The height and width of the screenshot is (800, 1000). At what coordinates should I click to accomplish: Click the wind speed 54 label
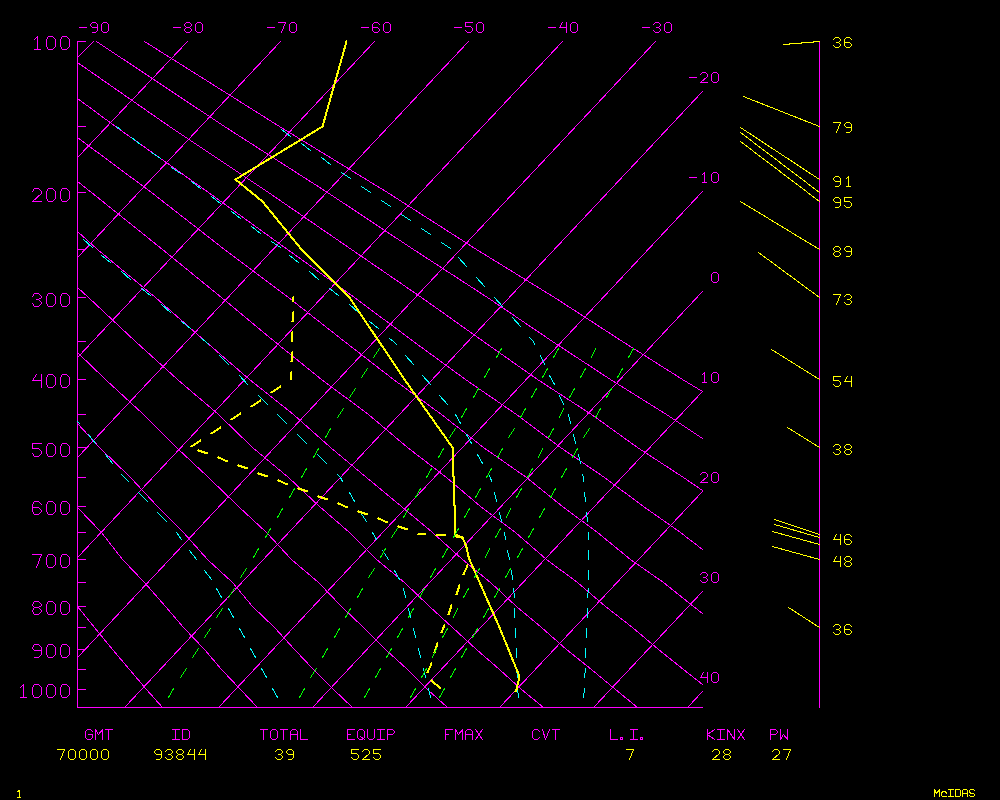[842, 382]
